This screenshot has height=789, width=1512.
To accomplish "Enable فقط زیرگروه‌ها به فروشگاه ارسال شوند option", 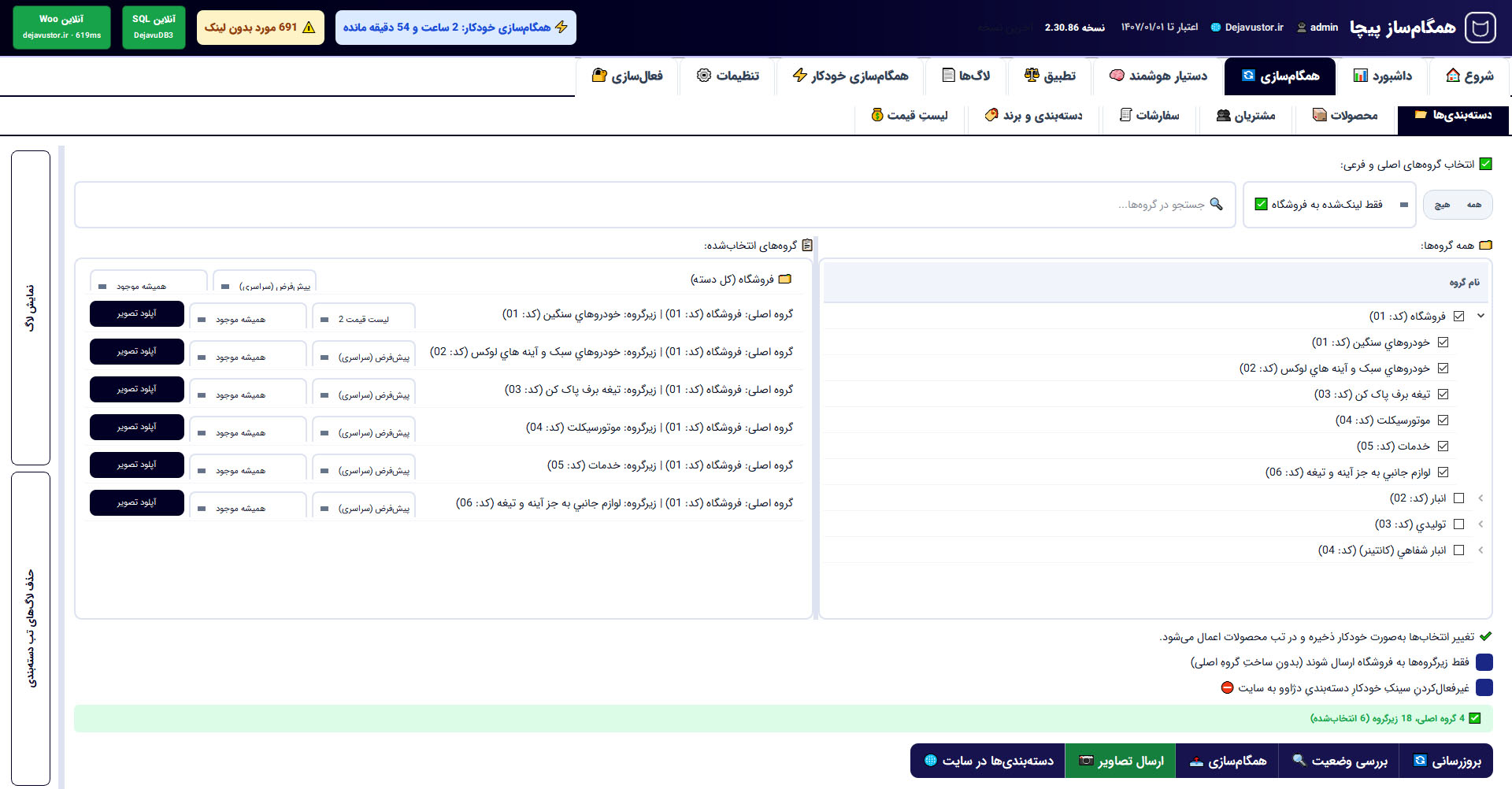I will [x=1484, y=662].
